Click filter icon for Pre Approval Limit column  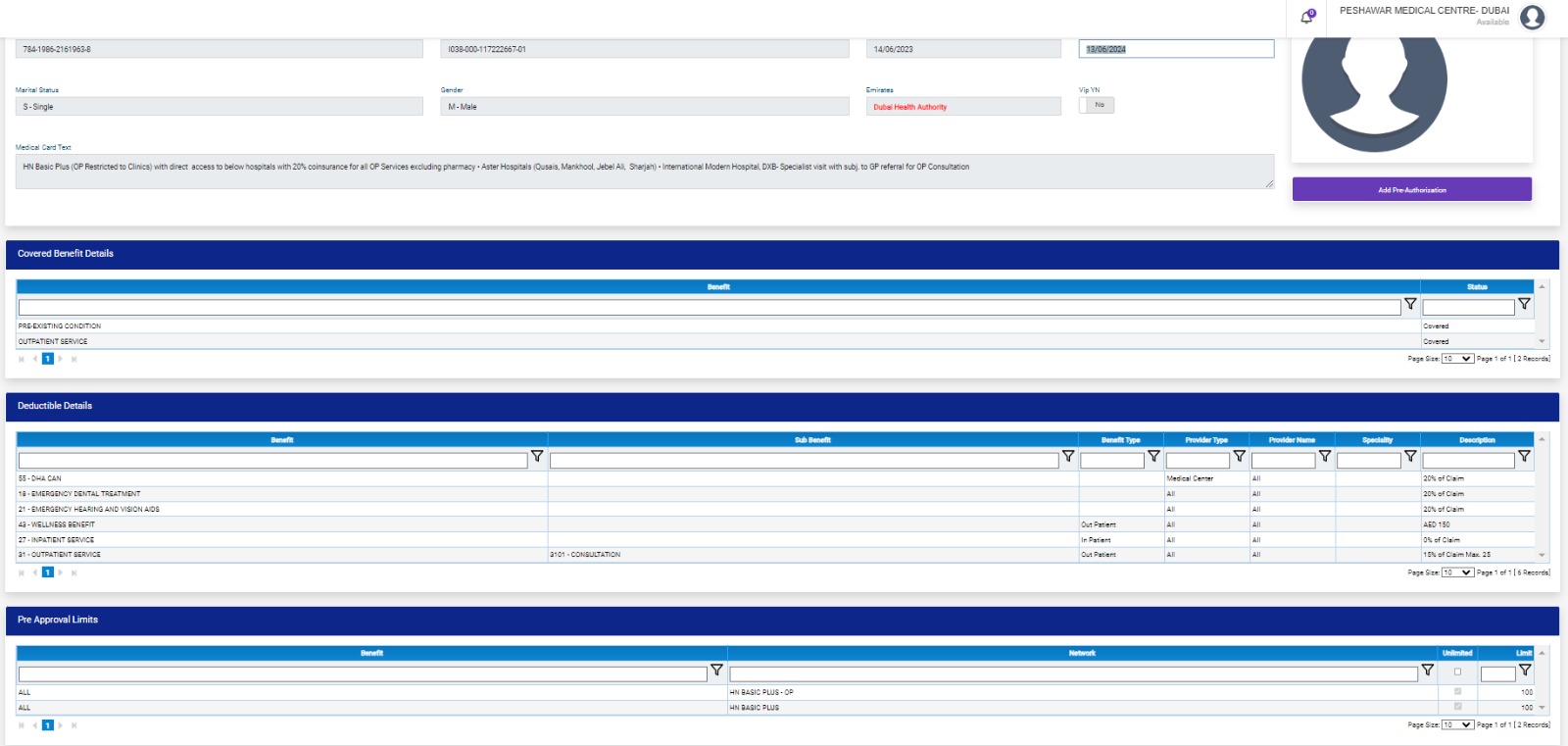click(1525, 671)
